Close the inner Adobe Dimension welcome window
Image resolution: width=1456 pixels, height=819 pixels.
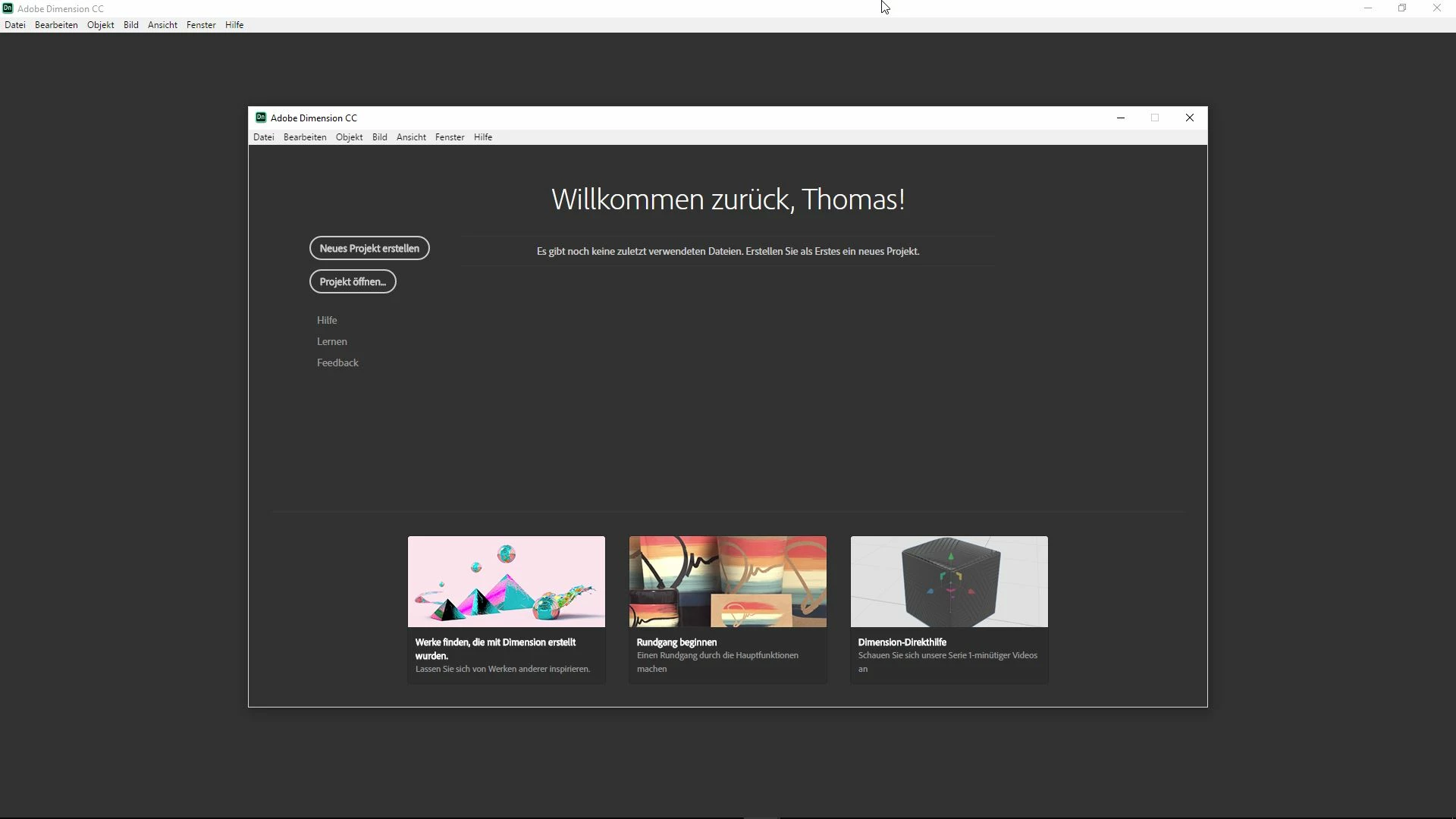[1189, 118]
